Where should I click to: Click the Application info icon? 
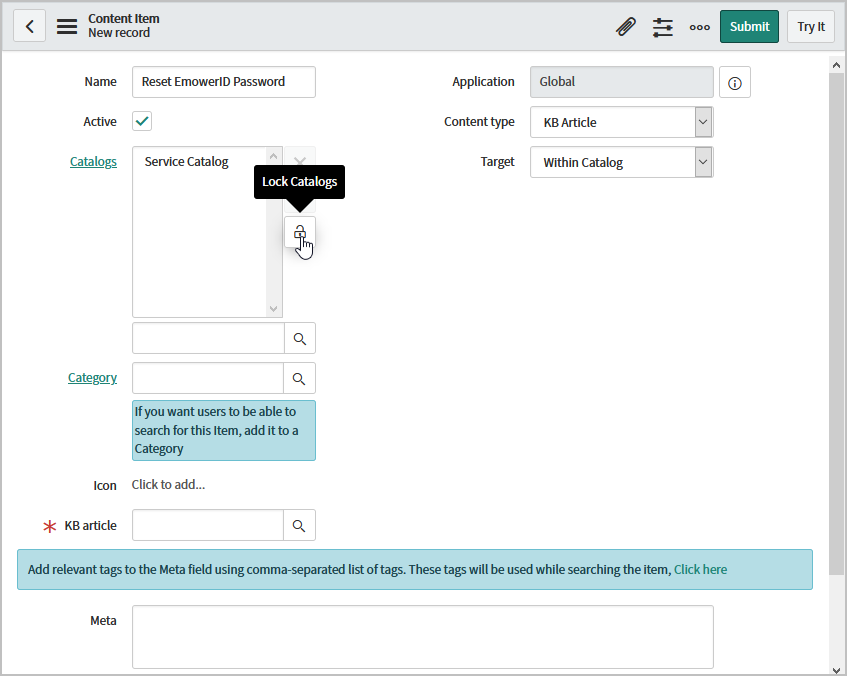tap(735, 83)
